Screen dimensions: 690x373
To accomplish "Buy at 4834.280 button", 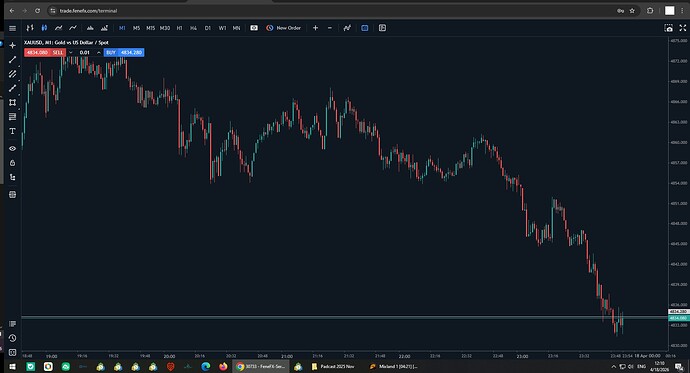I will [124, 52].
